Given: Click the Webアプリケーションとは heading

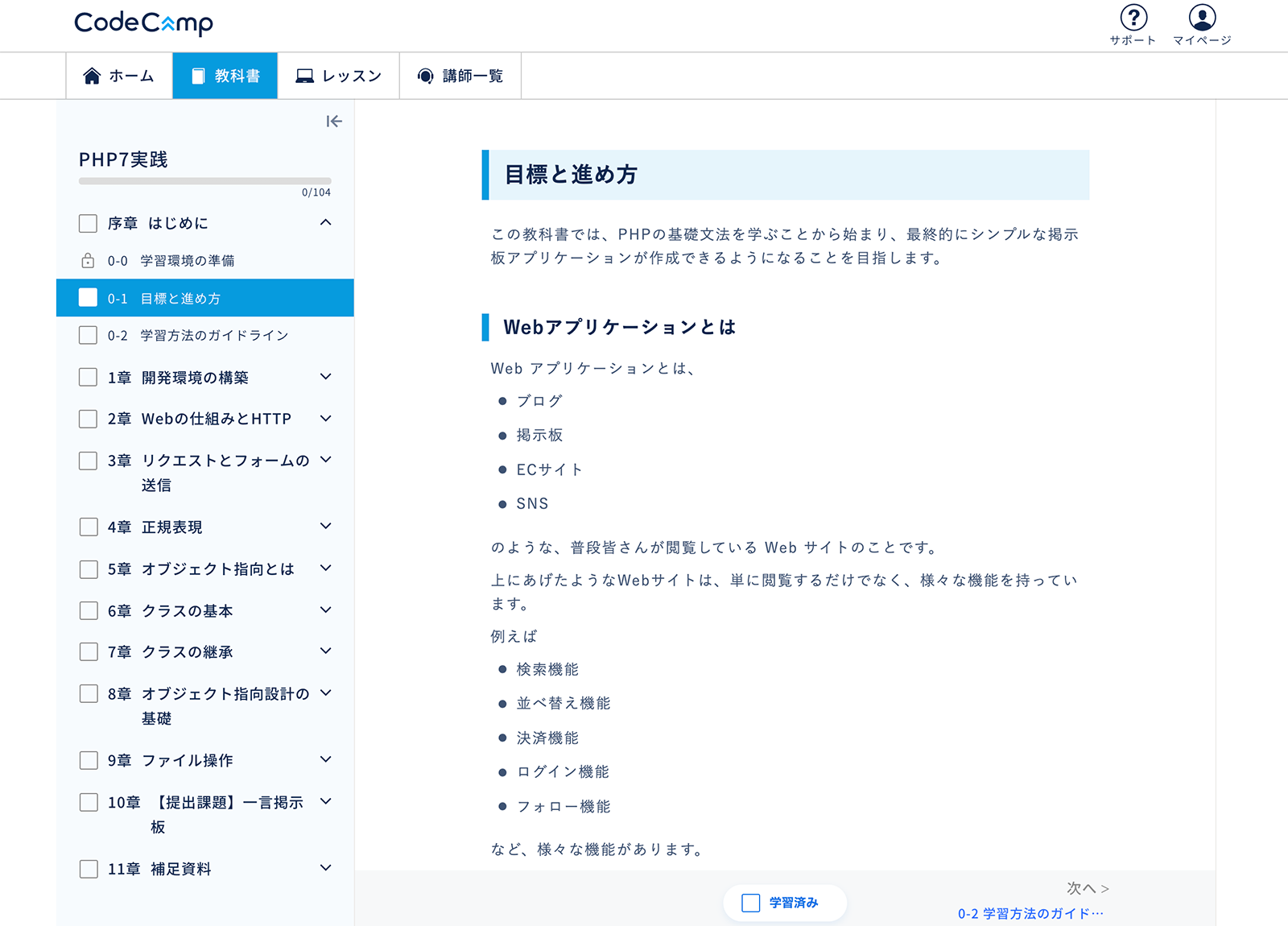Looking at the screenshot, I should click(x=619, y=327).
